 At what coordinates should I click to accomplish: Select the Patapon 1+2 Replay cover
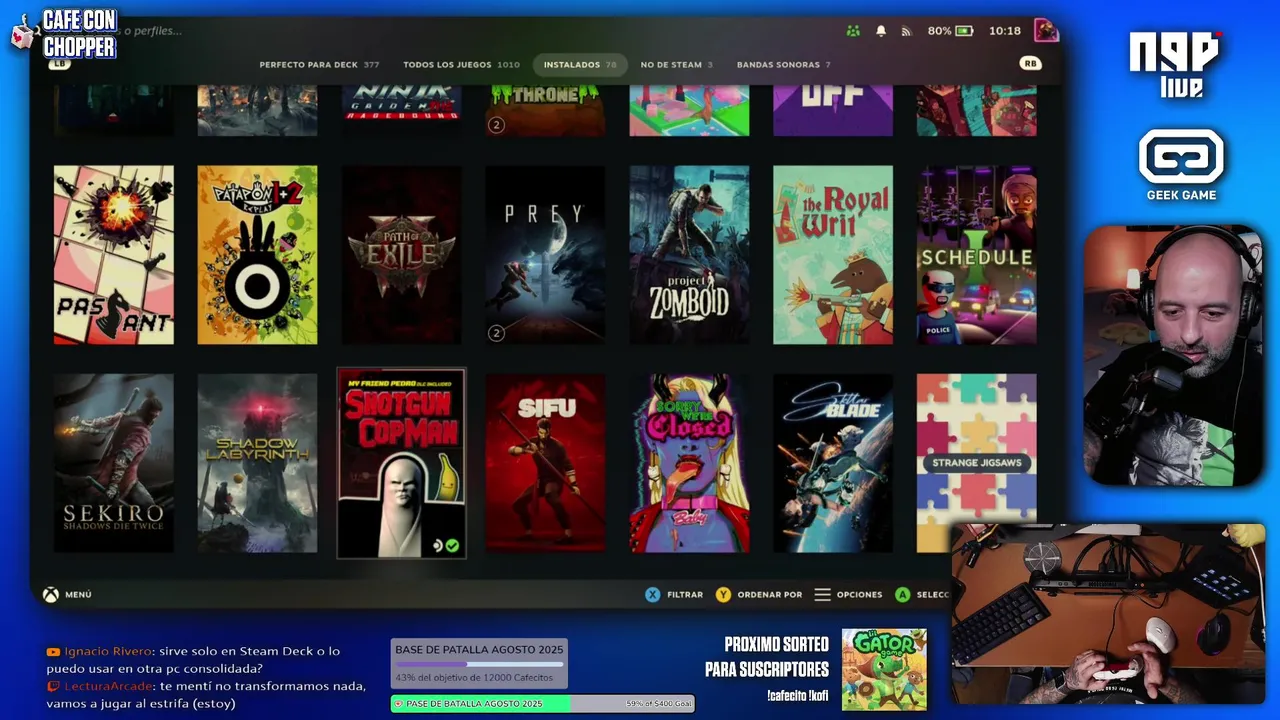click(257, 255)
